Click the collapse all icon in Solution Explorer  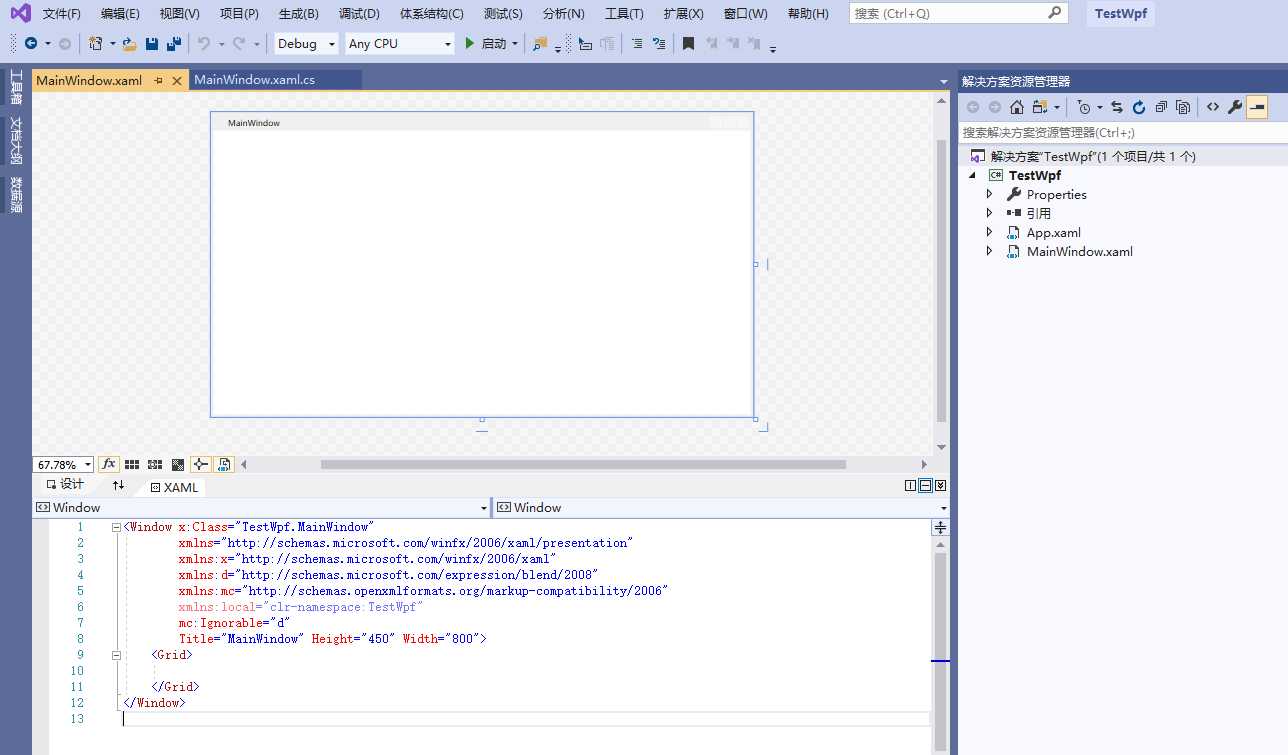[x=1161, y=107]
